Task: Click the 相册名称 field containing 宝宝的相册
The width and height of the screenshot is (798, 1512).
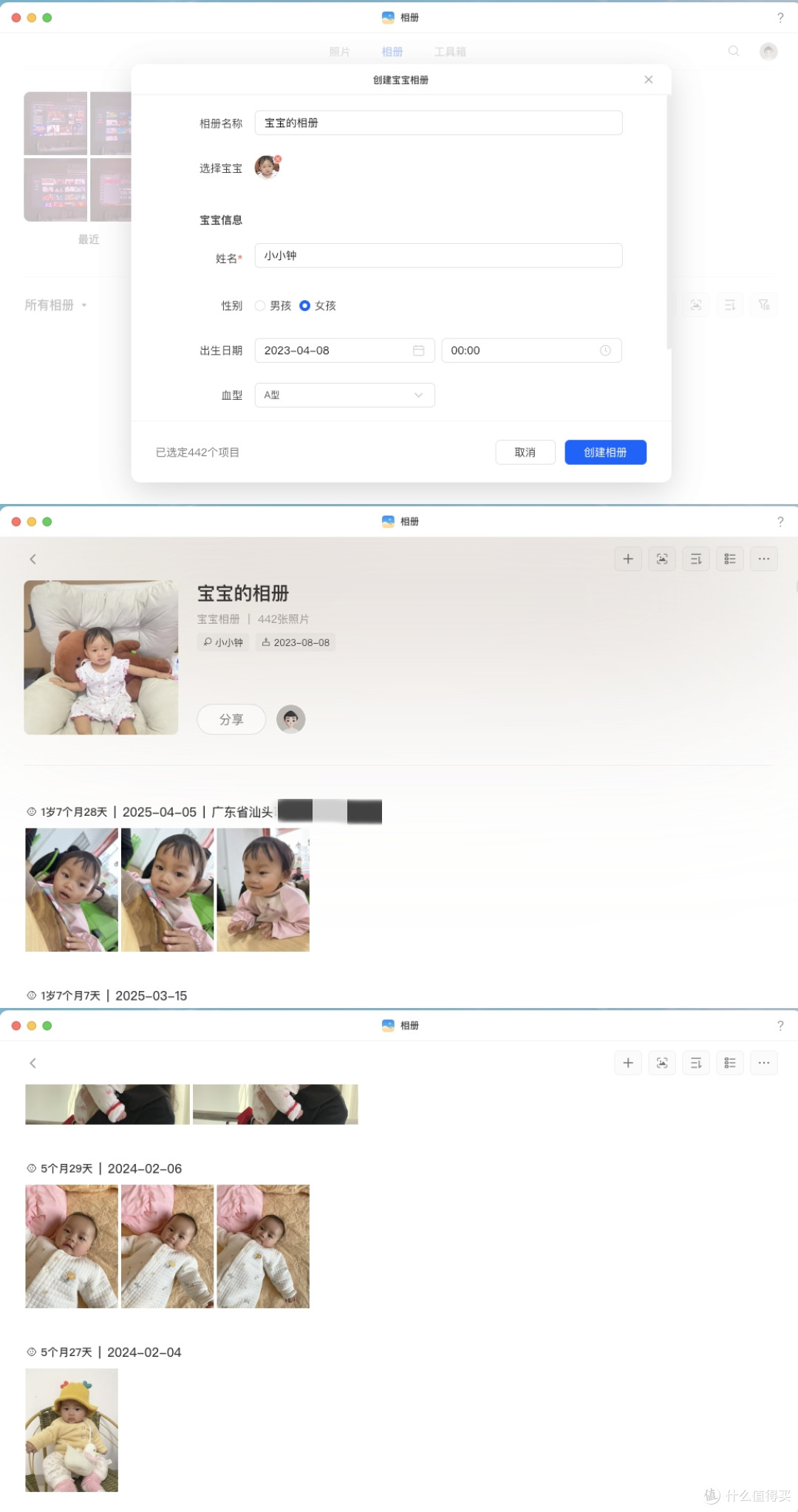Action: (438, 123)
